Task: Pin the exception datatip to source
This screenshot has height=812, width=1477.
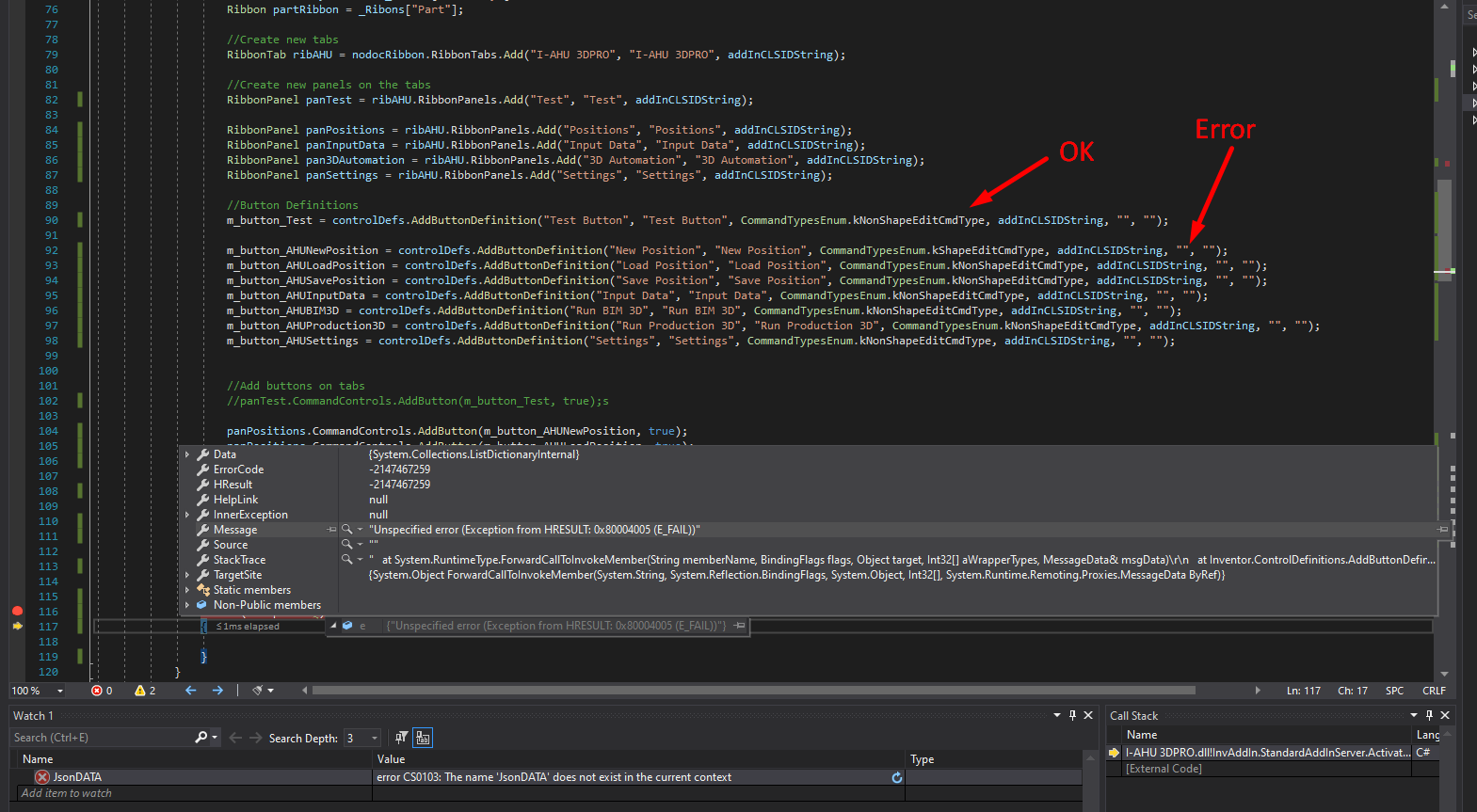Action: pos(740,626)
